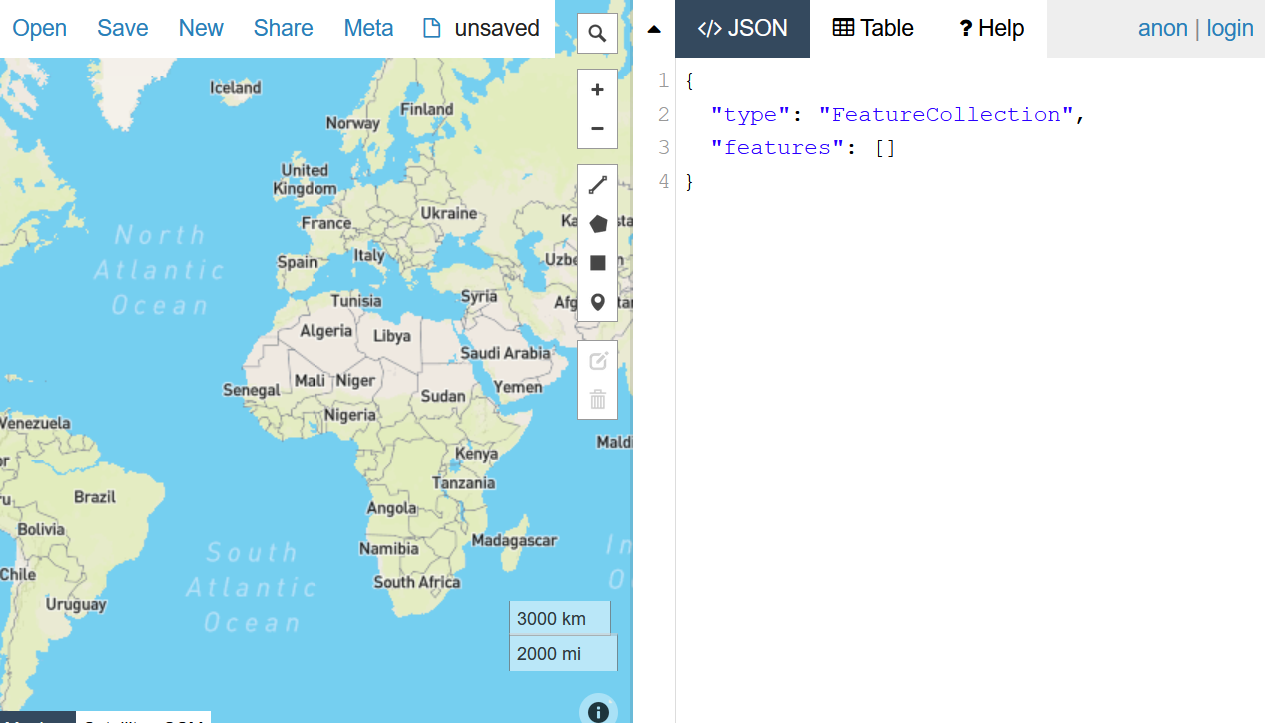Open the map search tool
The image size is (1265, 723).
point(597,34)
